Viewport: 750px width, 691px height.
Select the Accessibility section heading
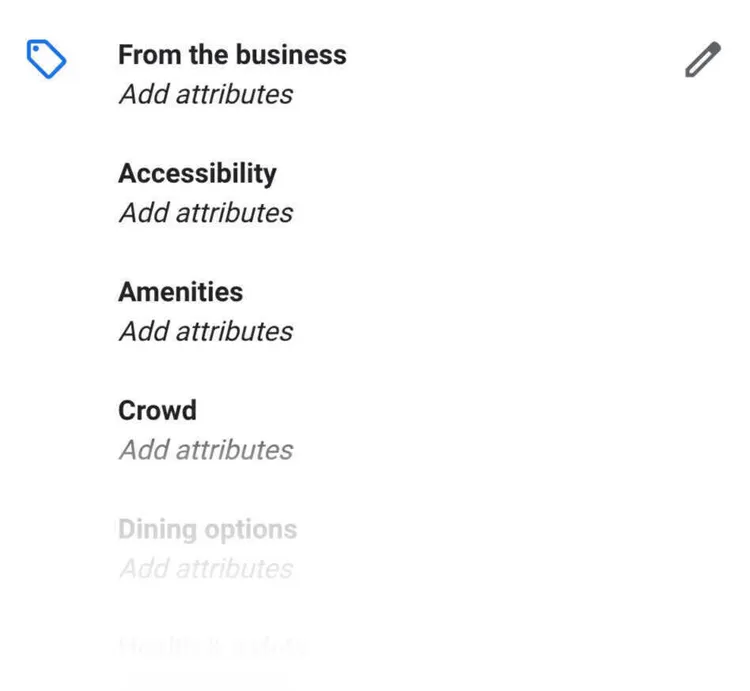click(197, 174)
